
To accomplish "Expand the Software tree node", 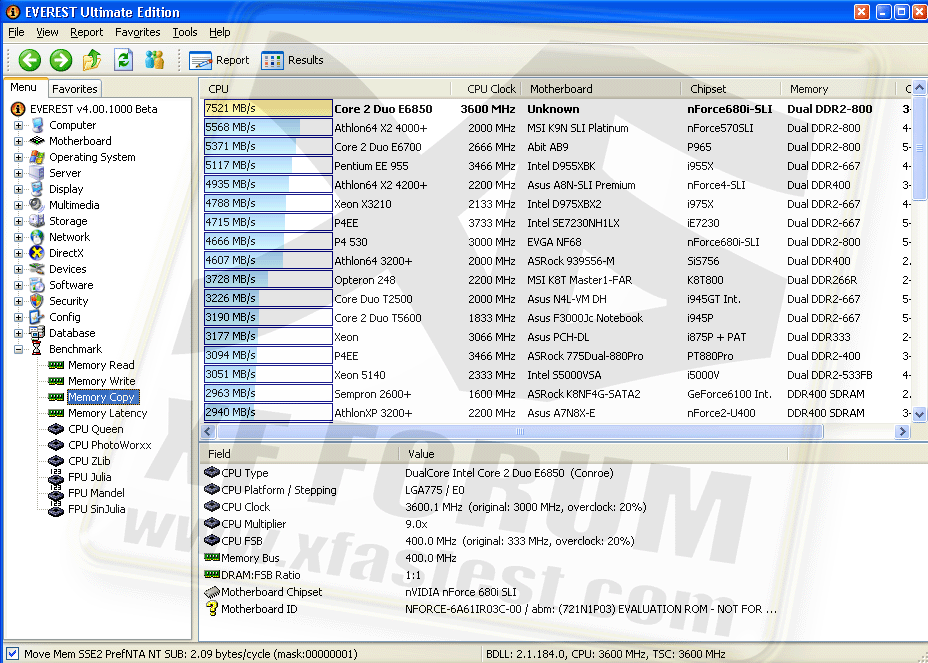I will click(18, 285).
